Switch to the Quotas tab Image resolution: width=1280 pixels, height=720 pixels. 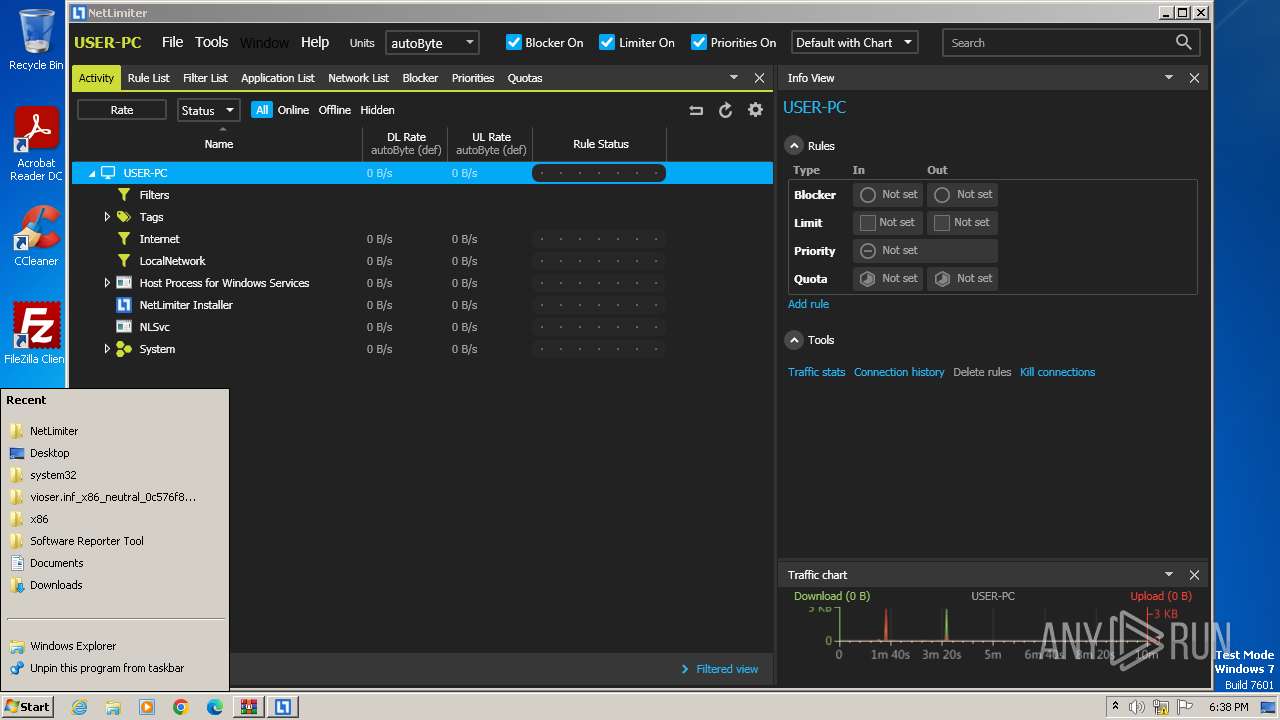(525, 78)
